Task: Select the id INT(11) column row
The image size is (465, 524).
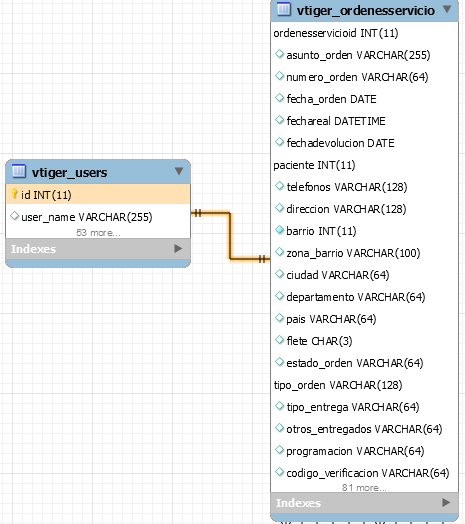Action: tap(98, 194)
